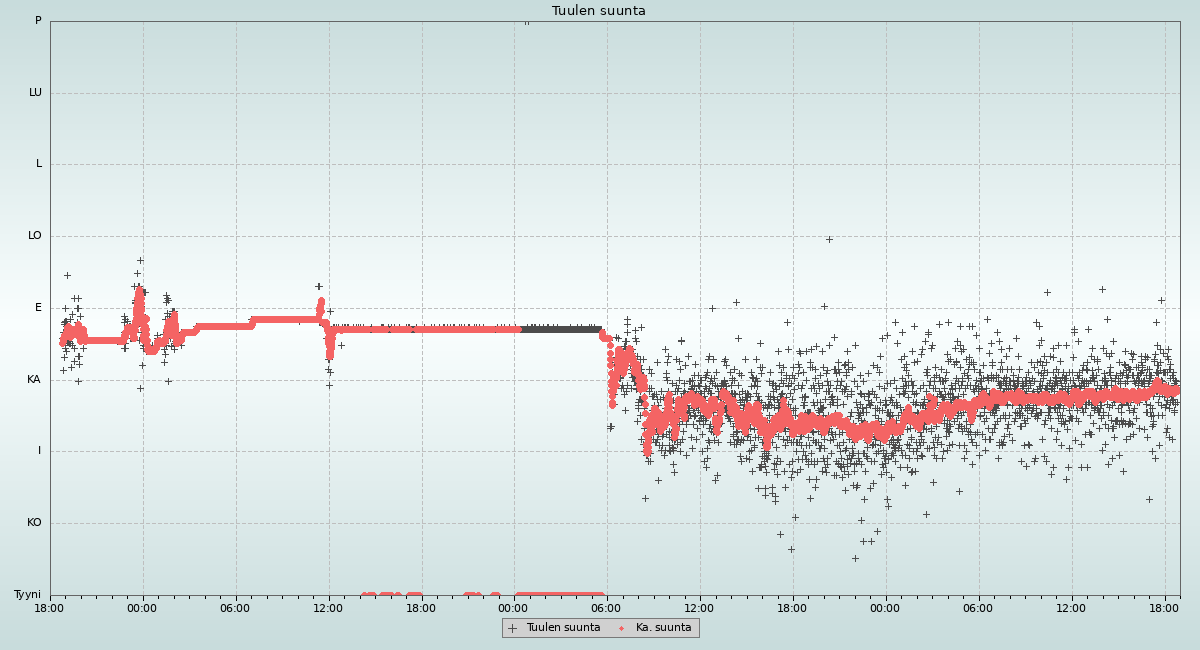Select the 'Ka. suunta' legend label
This screenshot has width=1200, height=650.
click(663, 628)
